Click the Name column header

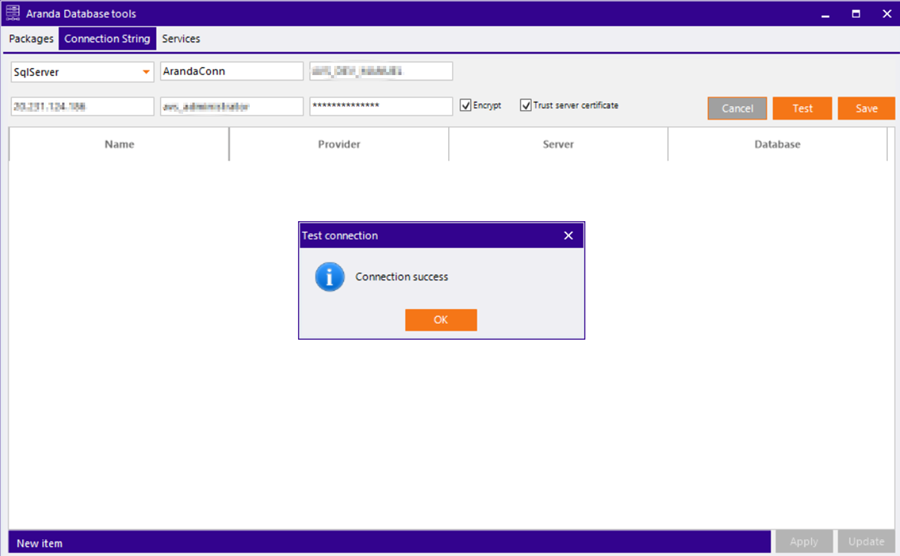point(119,144)
